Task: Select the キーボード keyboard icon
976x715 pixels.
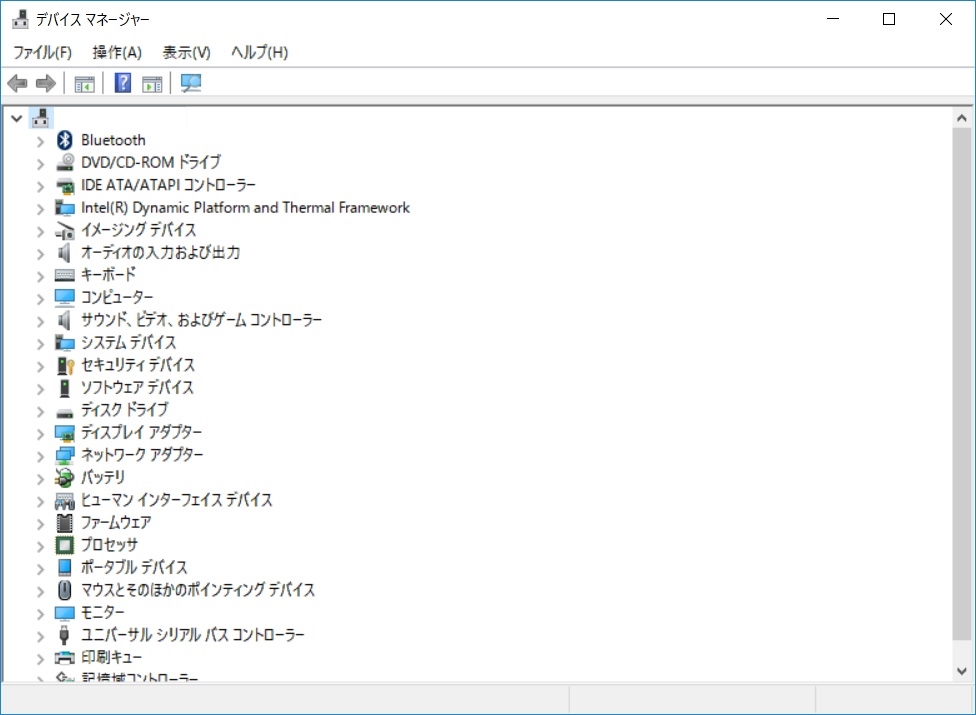Action: click(x=65, y=275)
